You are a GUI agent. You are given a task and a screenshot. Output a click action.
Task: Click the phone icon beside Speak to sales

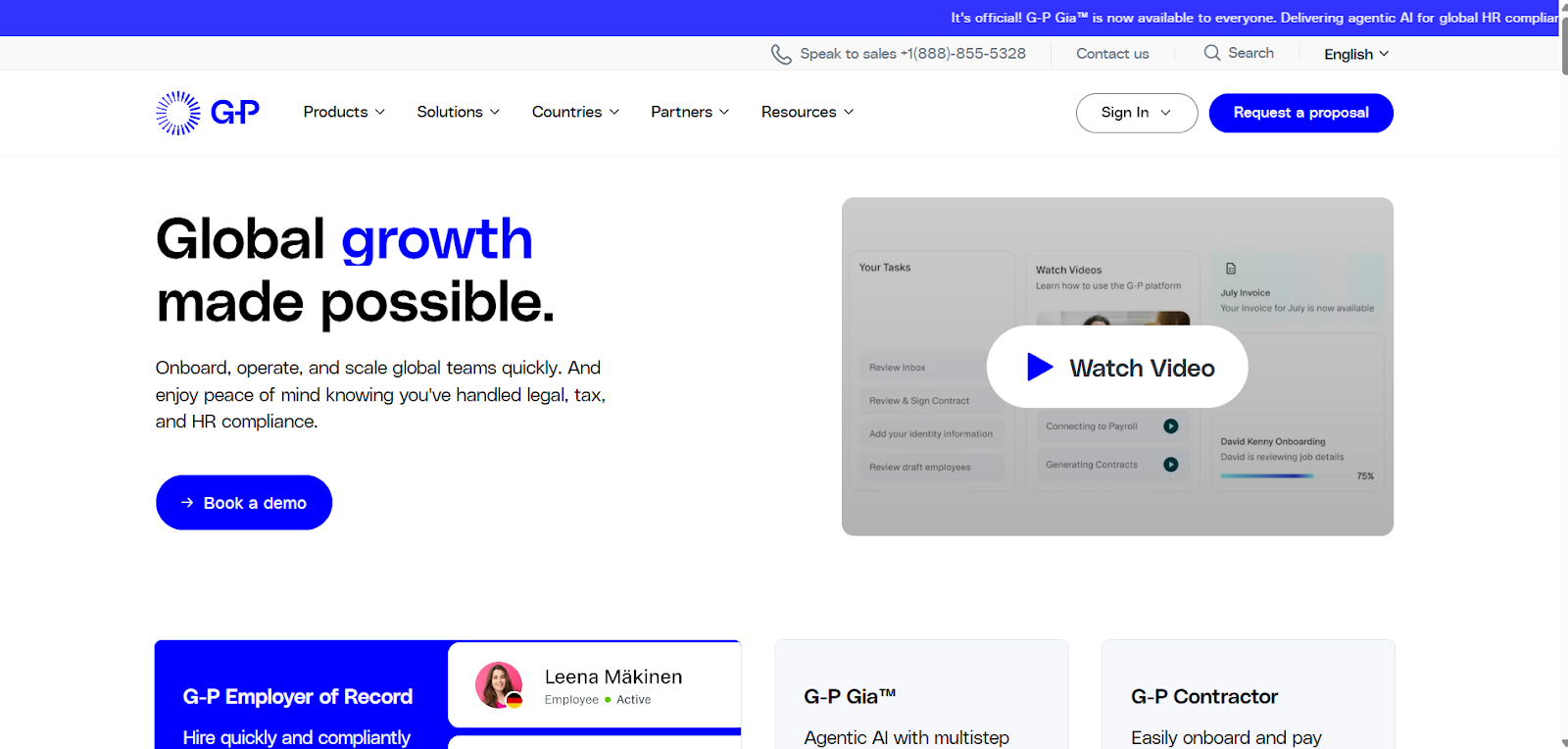[x=781, y=55]
